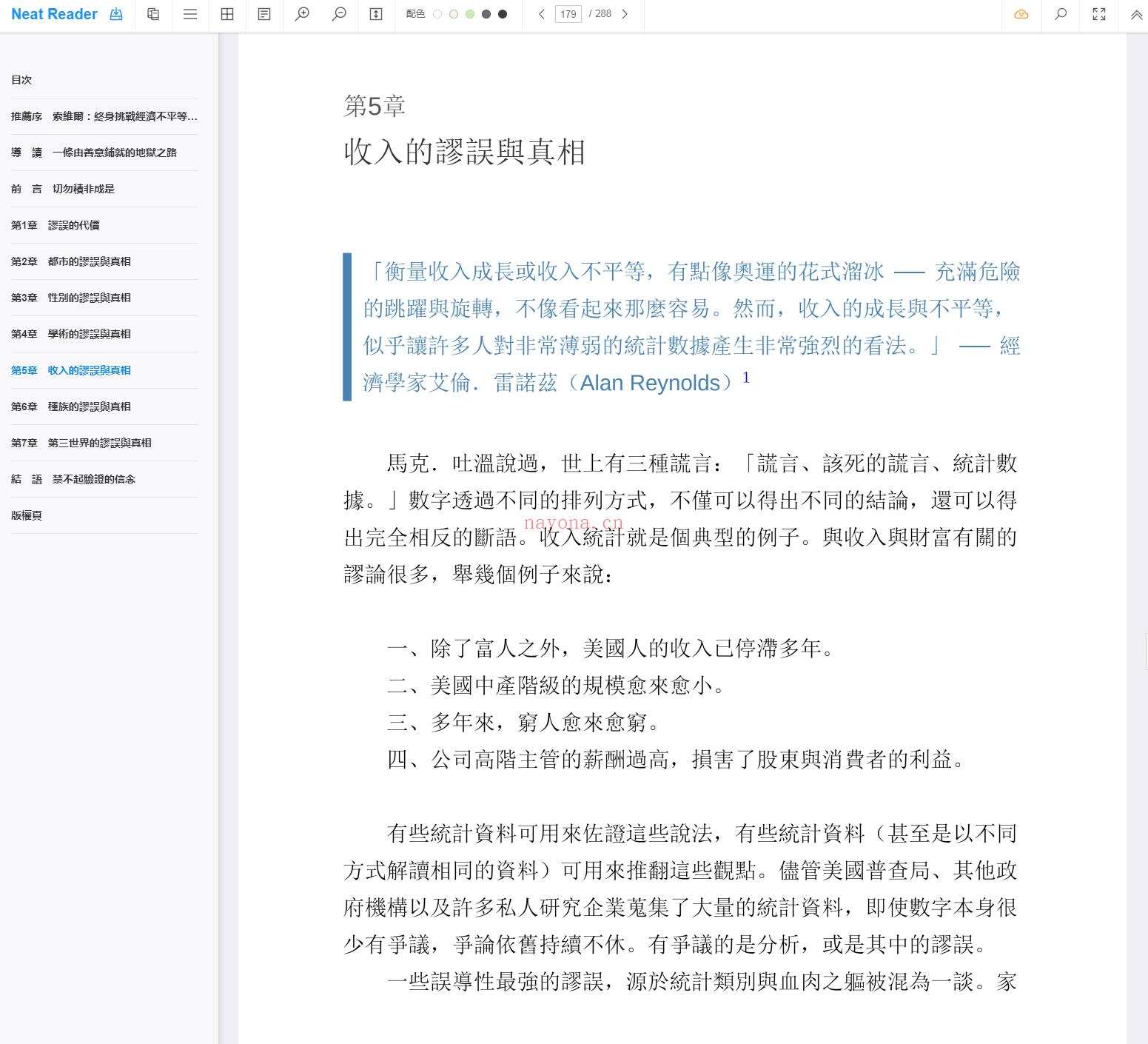Click list line 三、多年來，窮人愈來愈窮
The width and height of the screenshot is (1148, 1044).
point(523,723)
